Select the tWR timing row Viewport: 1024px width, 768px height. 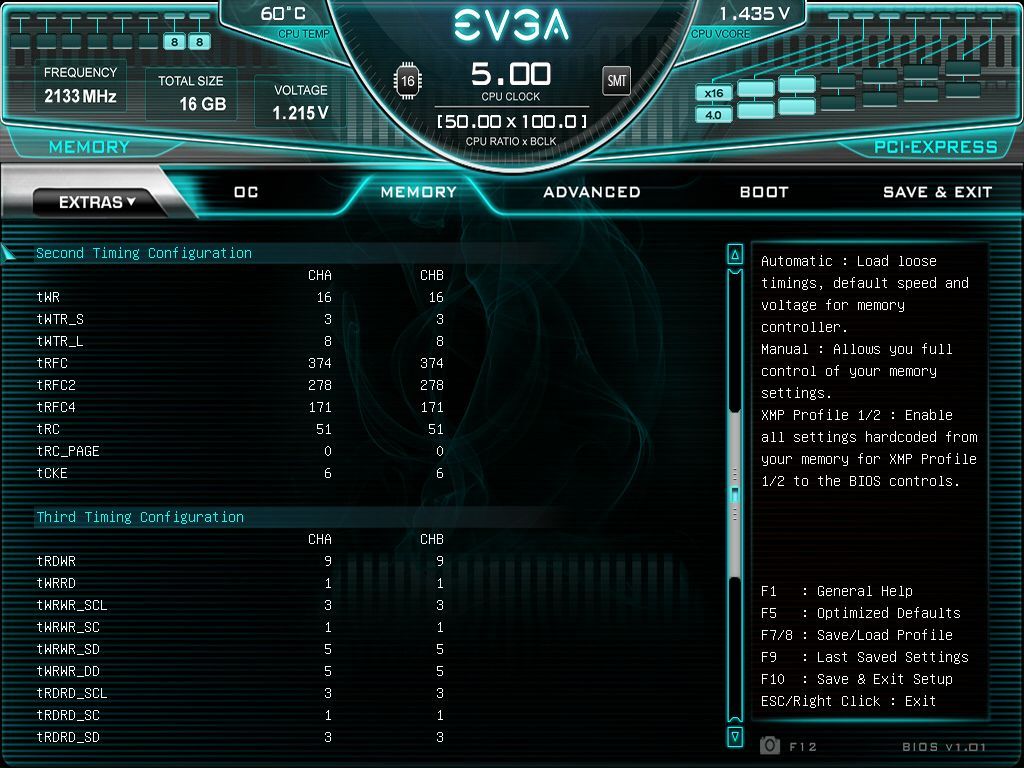[x=240, y=297]
